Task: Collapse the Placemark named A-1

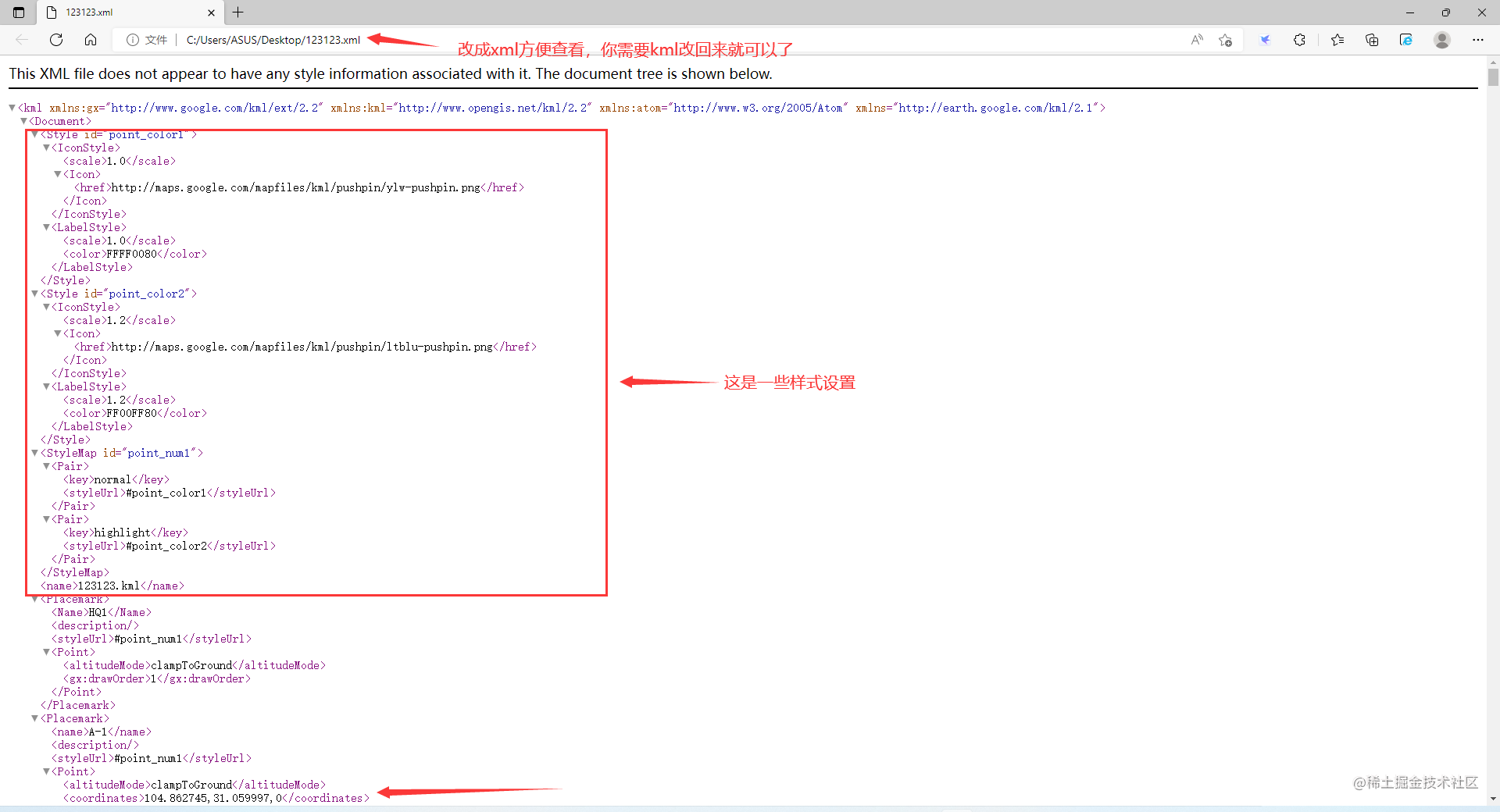Action: coord(34,718)
